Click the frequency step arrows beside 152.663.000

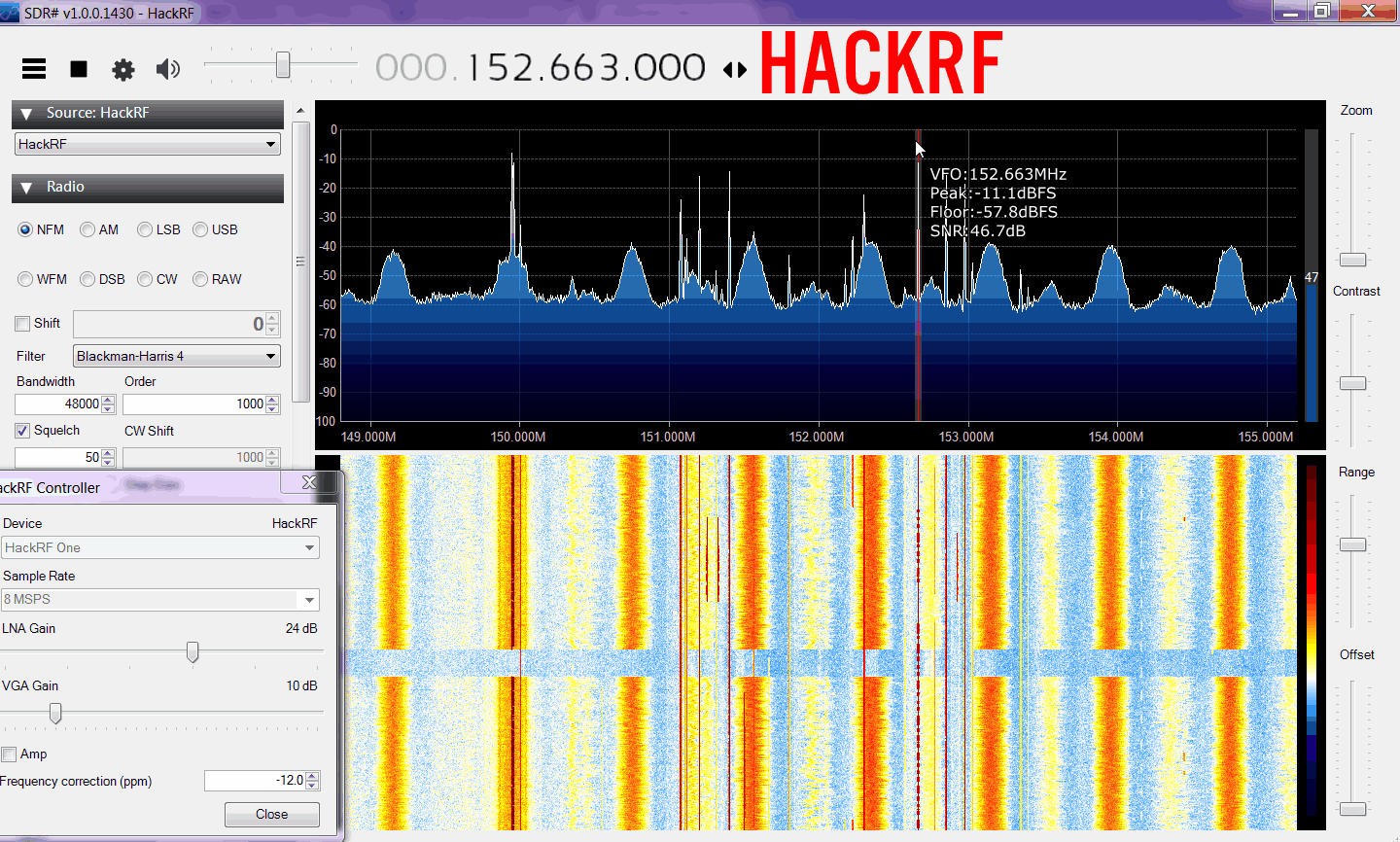point(735,69)
